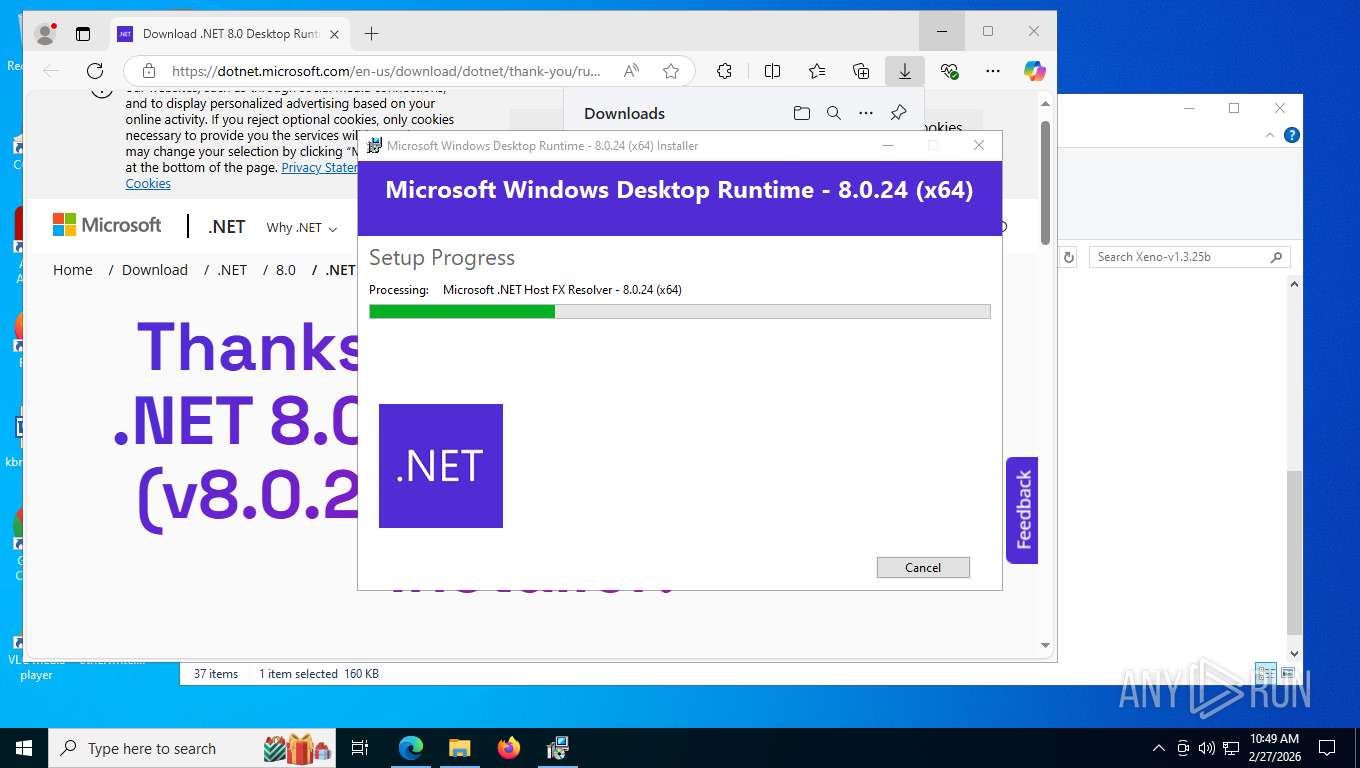Go to Download breadcrumb

155,270
